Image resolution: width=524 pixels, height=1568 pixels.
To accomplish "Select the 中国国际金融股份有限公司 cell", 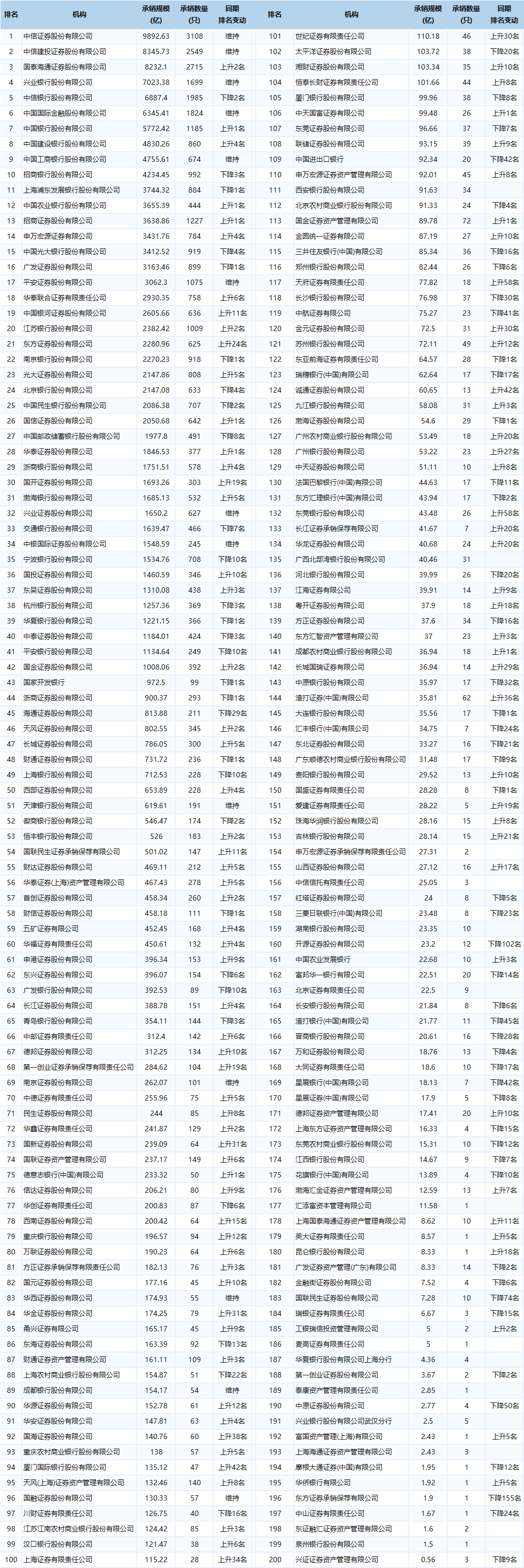I will (x=65, y=113).
